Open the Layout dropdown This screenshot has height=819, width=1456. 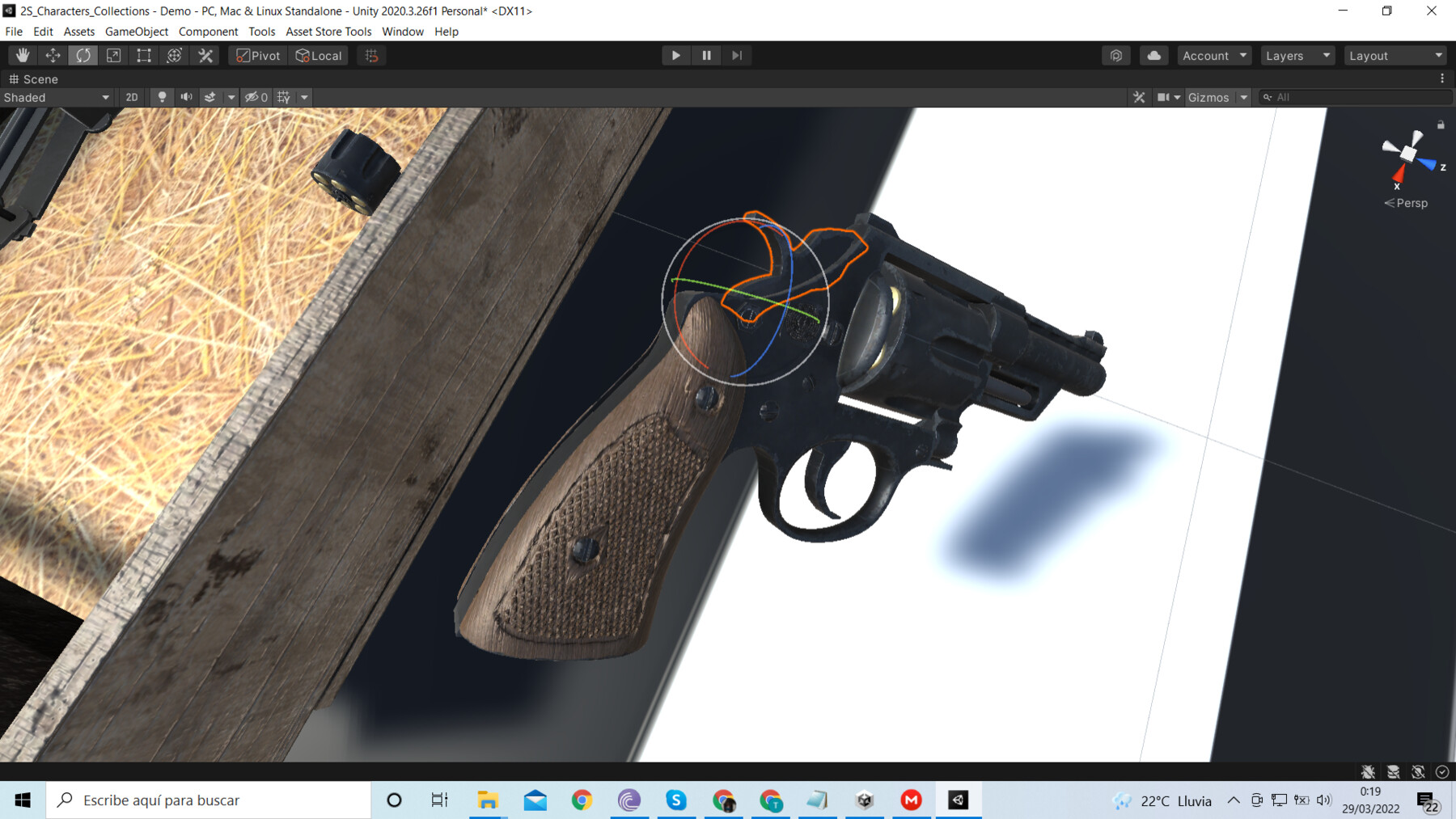pos(1395,55)
